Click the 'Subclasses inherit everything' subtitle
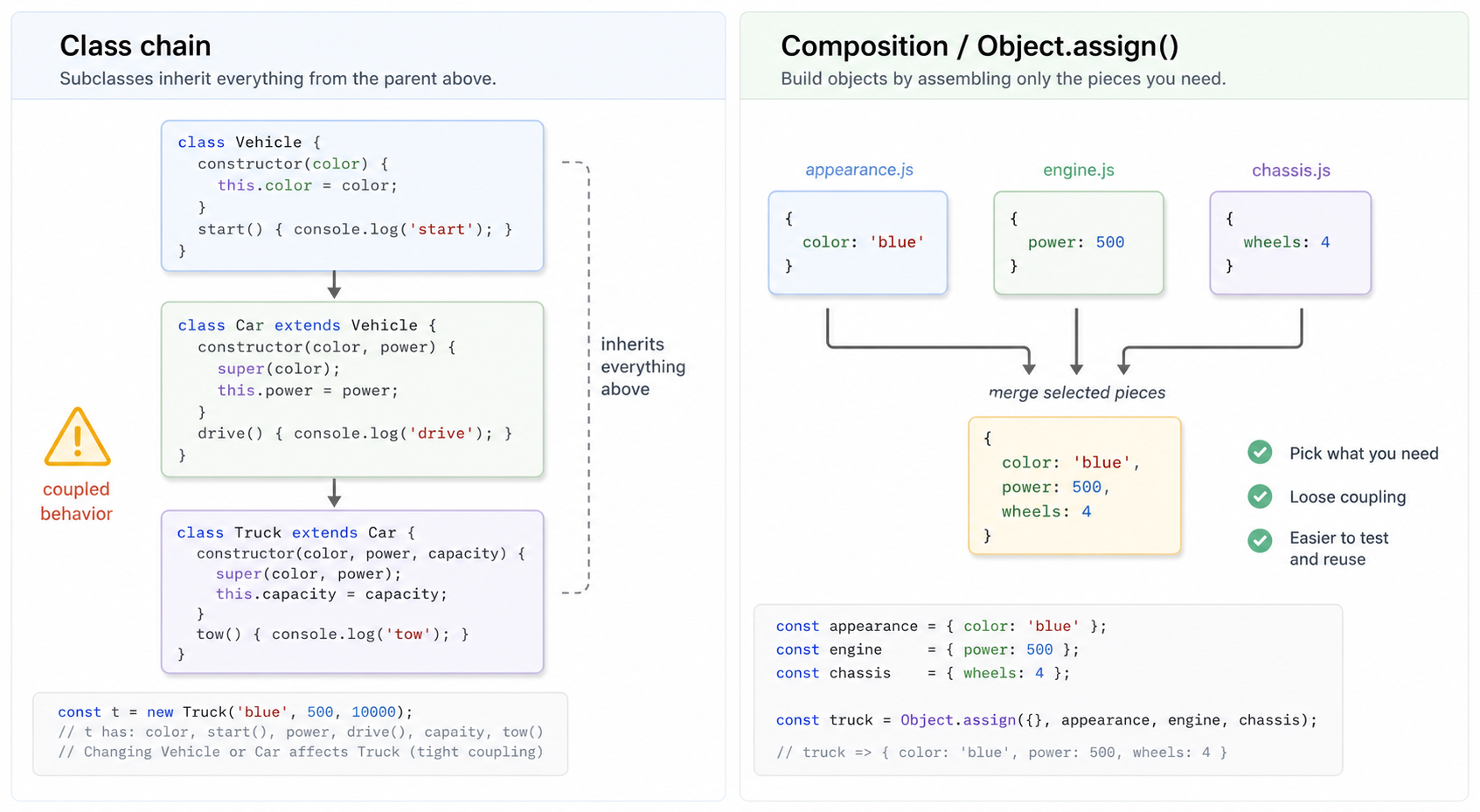1480x812 pixels. [x=278, y=79]
